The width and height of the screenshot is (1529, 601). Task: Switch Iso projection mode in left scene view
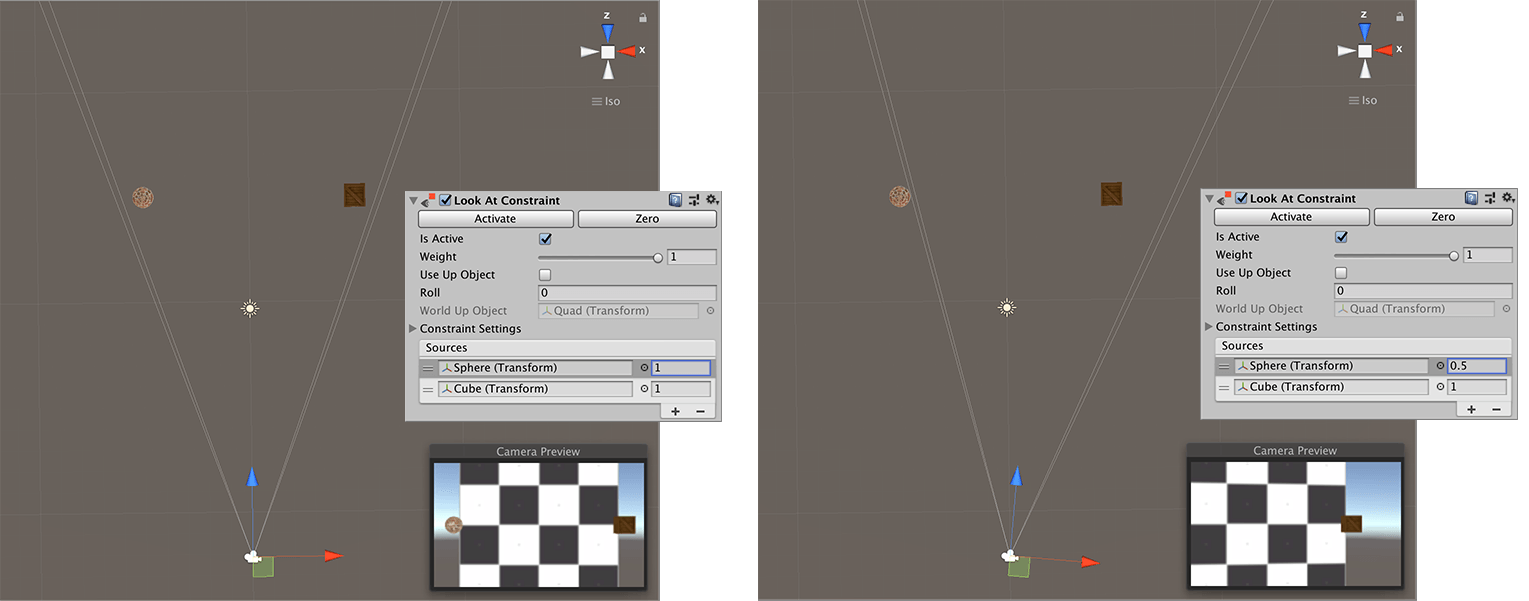[x=606, y=101]
